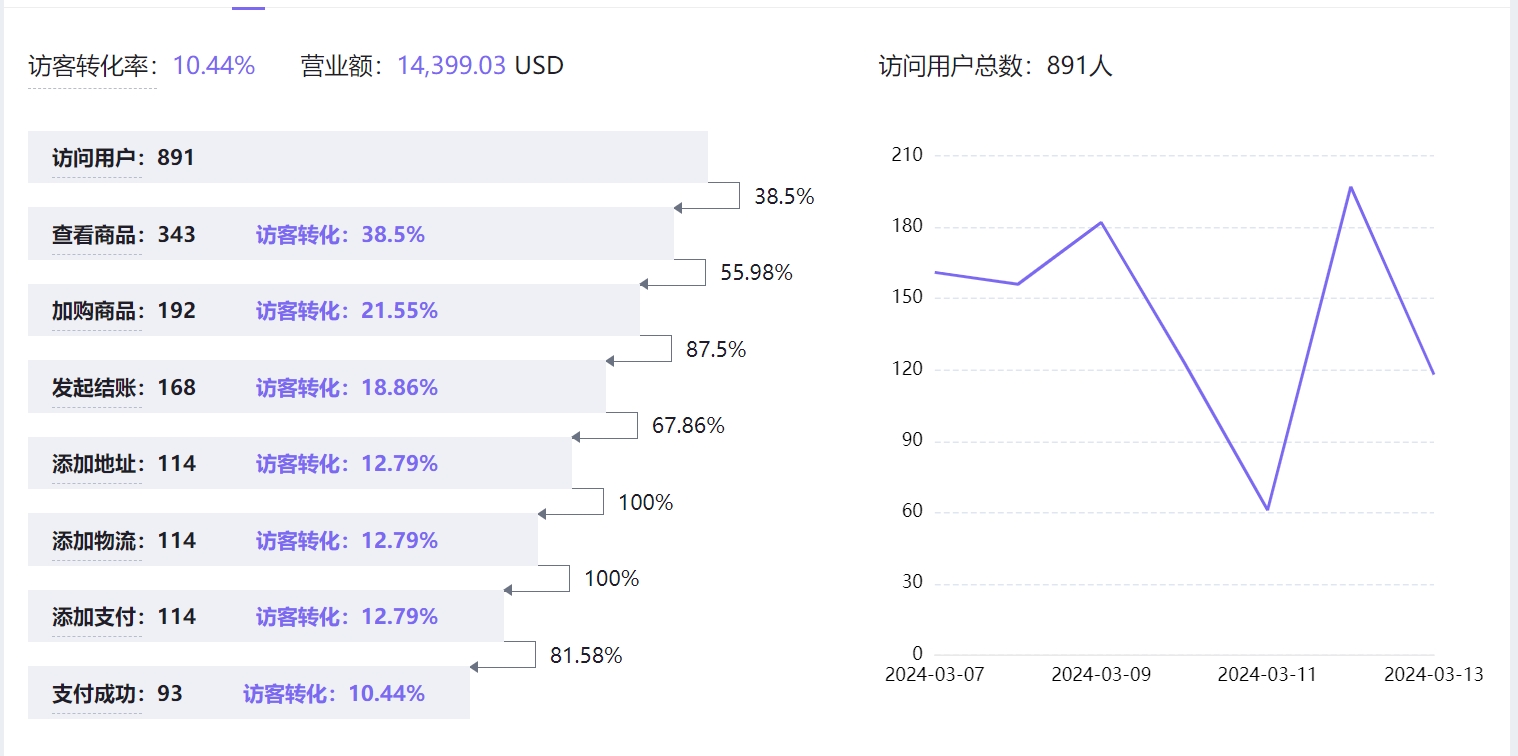Click the 100% rate above 添加物流
This screenshot has width=1518, height=756.
(646, 503)
